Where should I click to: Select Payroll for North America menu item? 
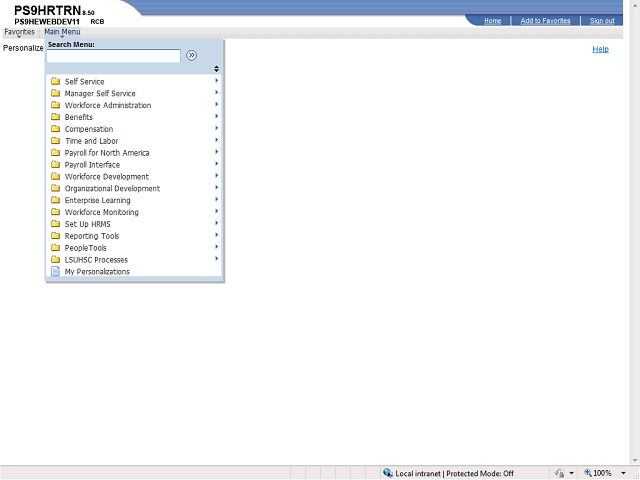107,153
